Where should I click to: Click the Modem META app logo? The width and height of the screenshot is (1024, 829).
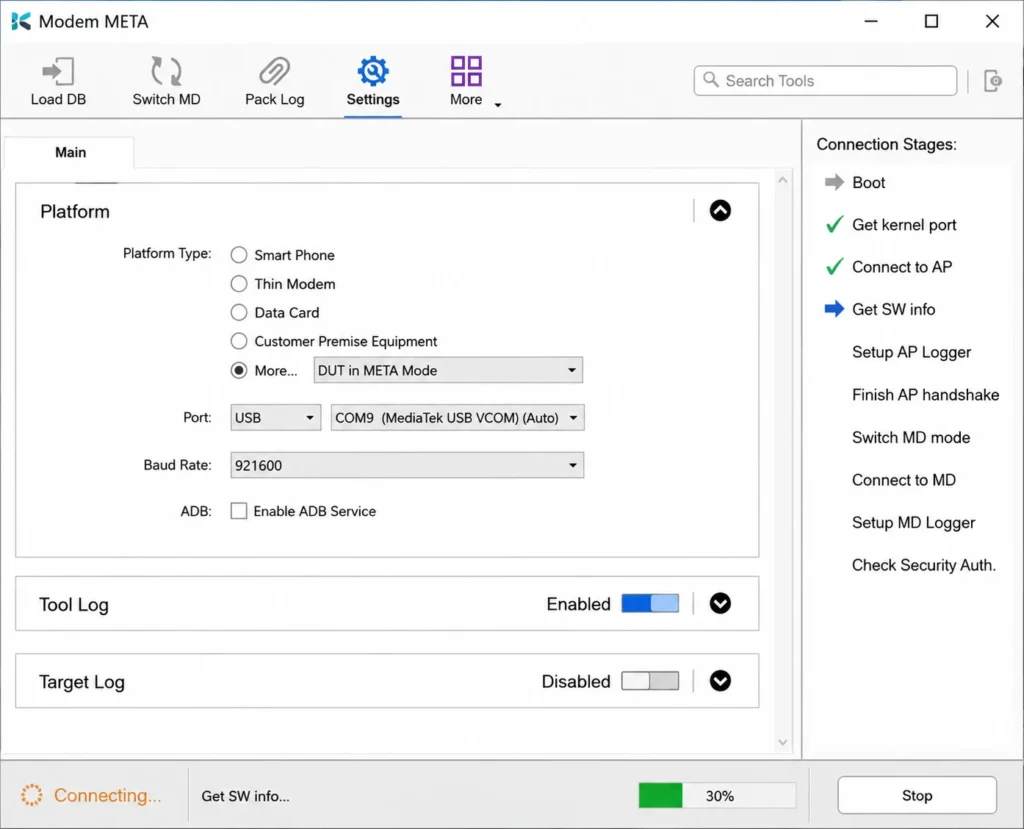point(21,22)
